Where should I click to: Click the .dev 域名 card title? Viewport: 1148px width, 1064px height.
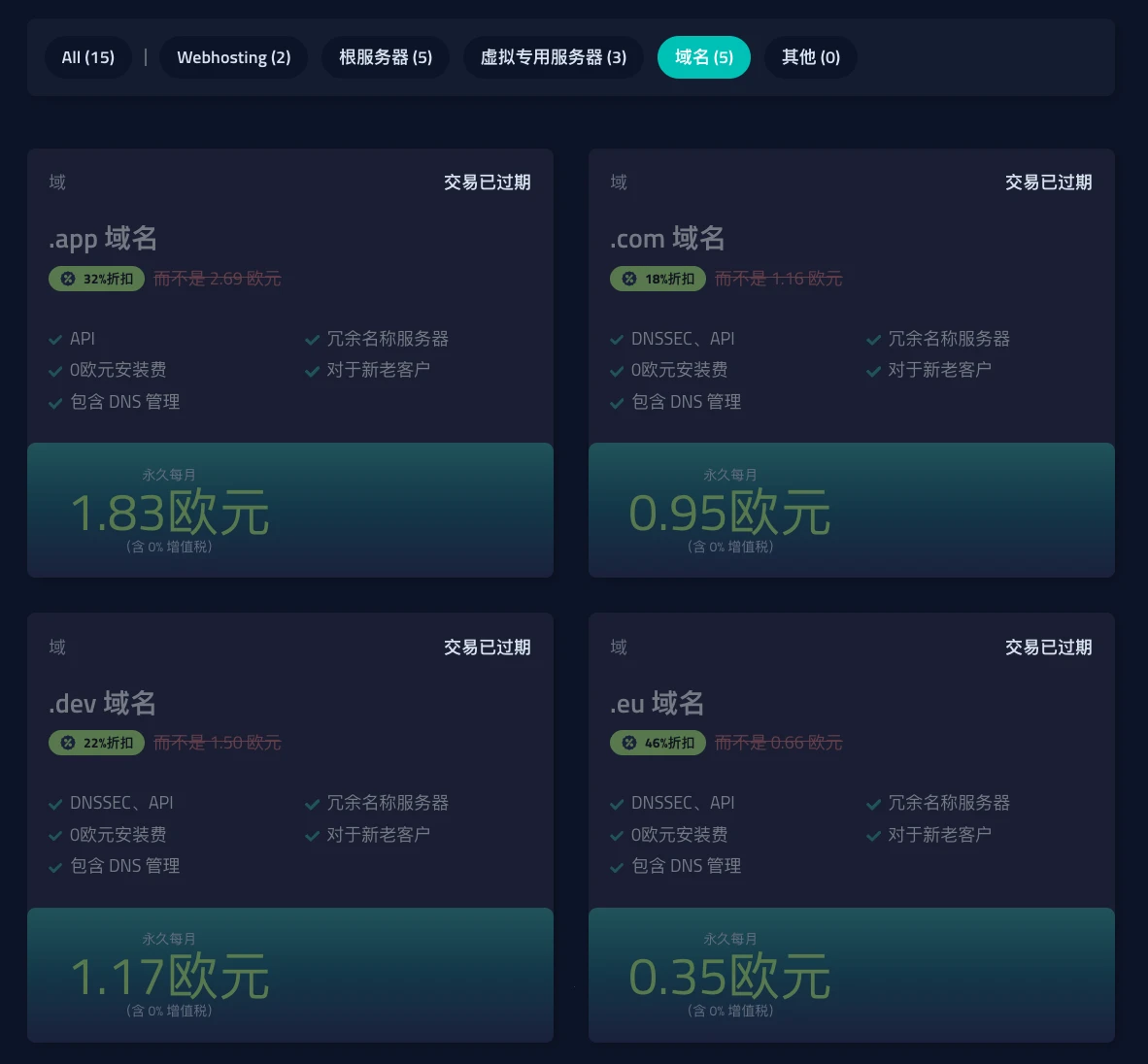tap(103, 703)
